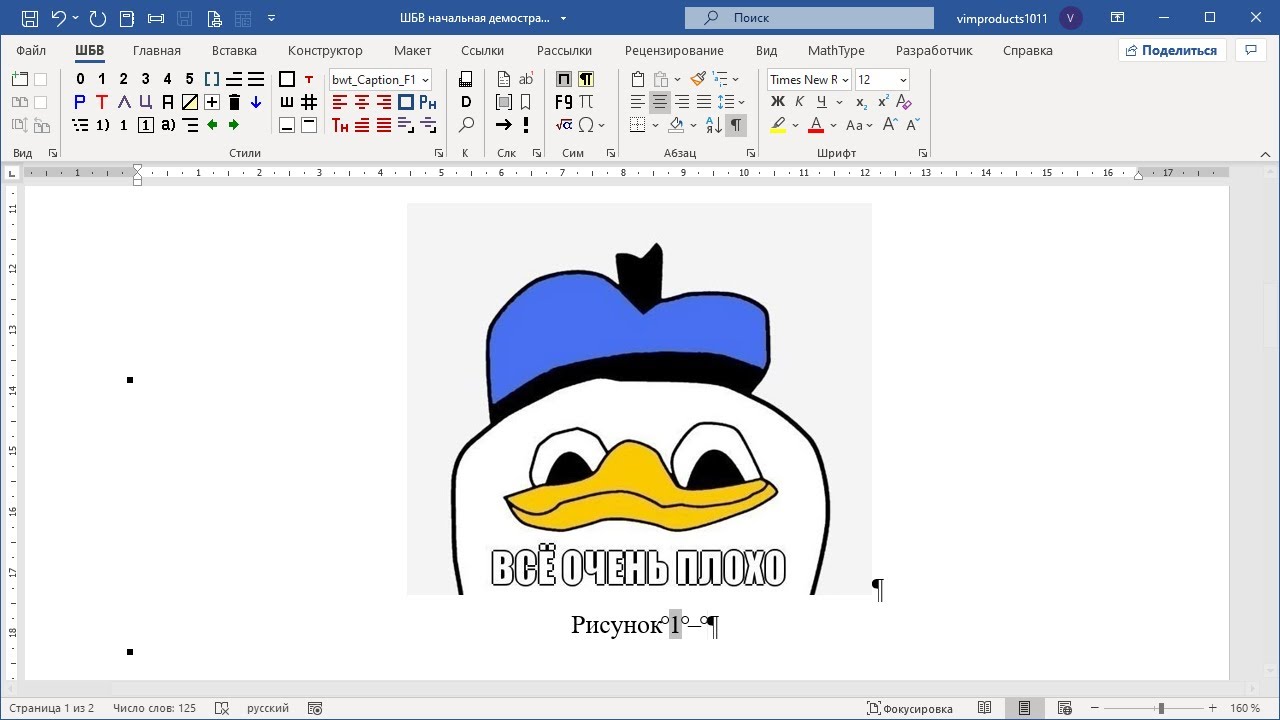Click the black trash can icon
This screenshot has height=720, width=1280.
click(234, 102)
